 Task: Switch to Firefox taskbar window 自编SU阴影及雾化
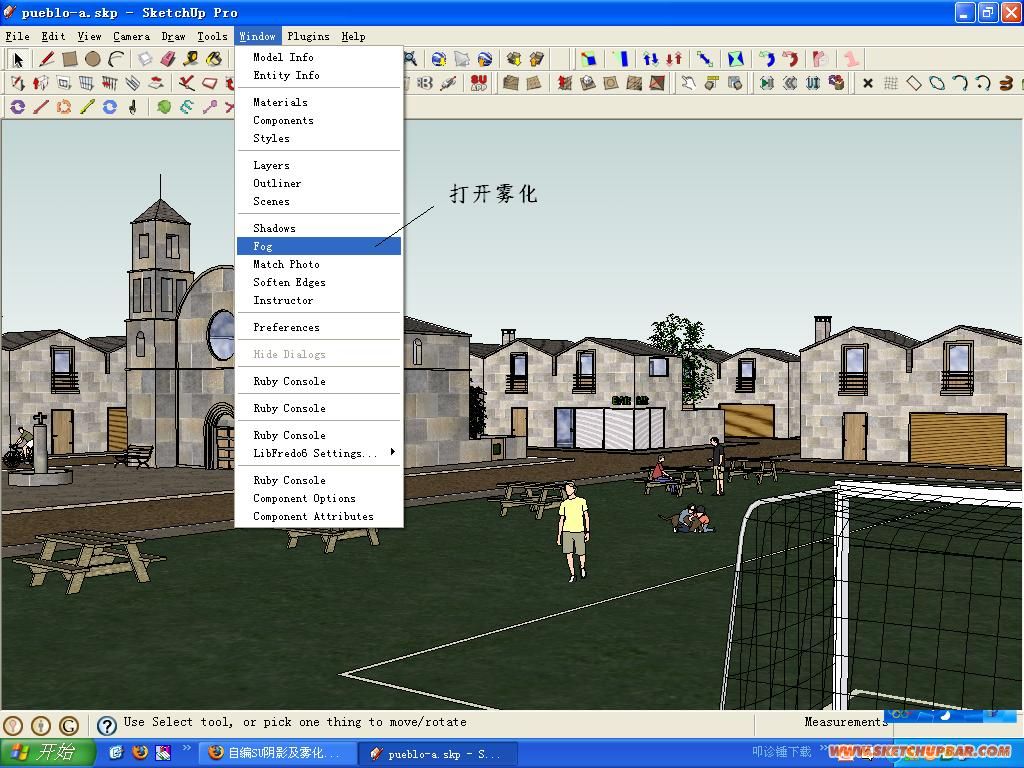(x=278, y=754)
